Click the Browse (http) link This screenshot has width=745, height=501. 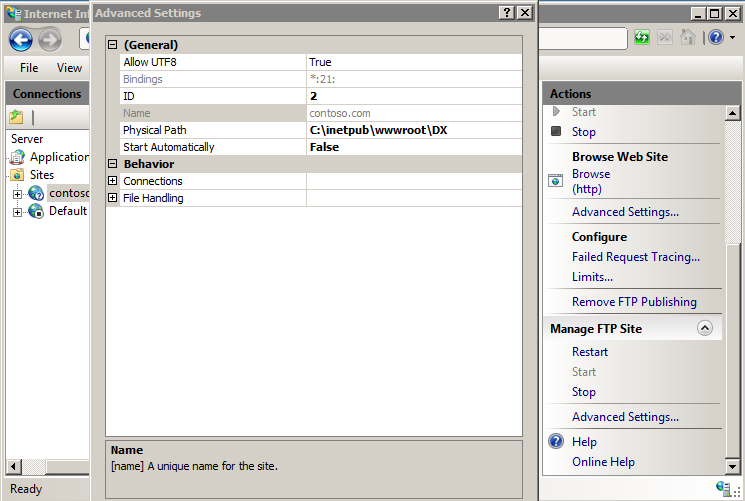(591, 181)
